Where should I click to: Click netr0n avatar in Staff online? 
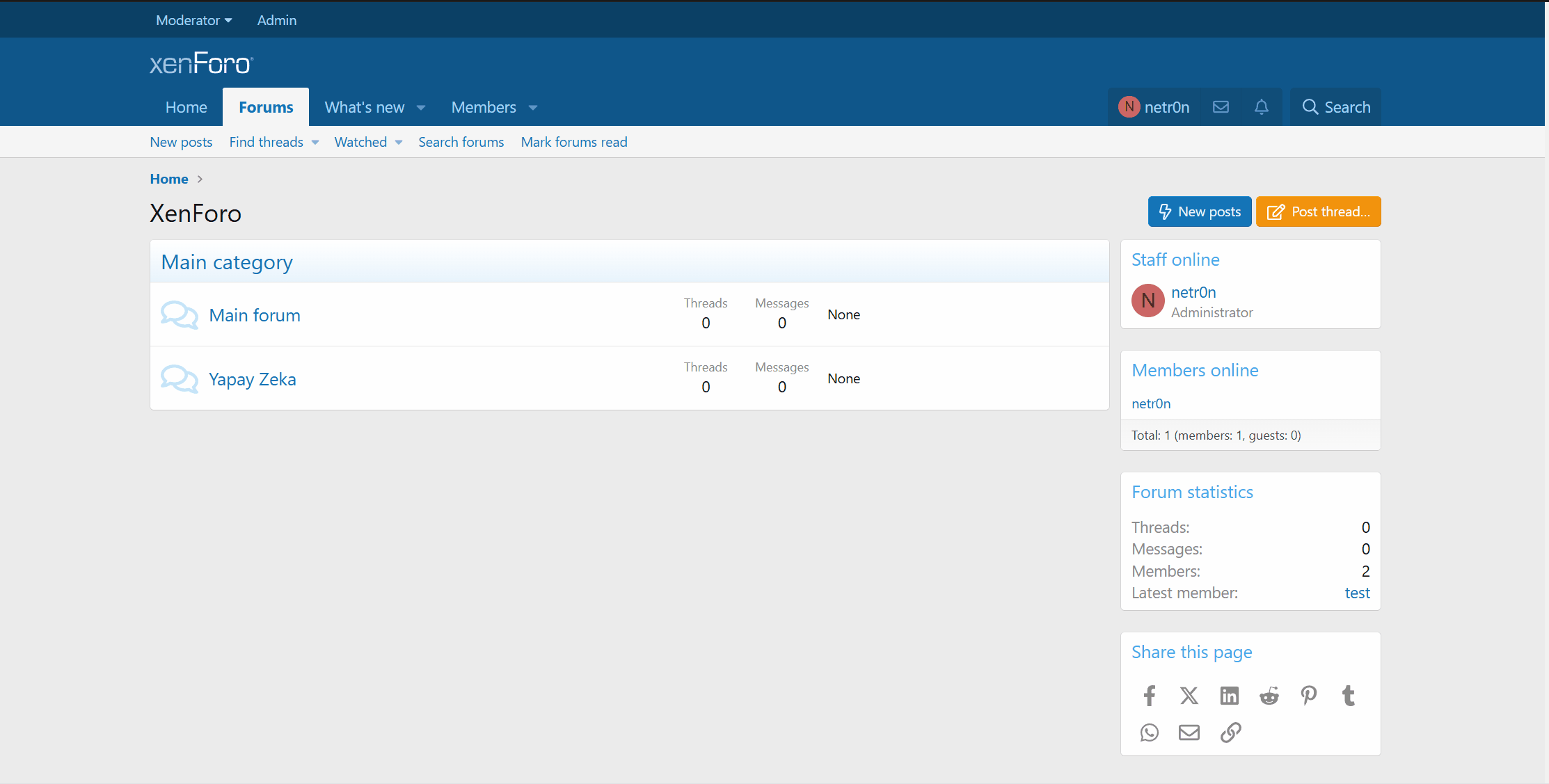1148,301
